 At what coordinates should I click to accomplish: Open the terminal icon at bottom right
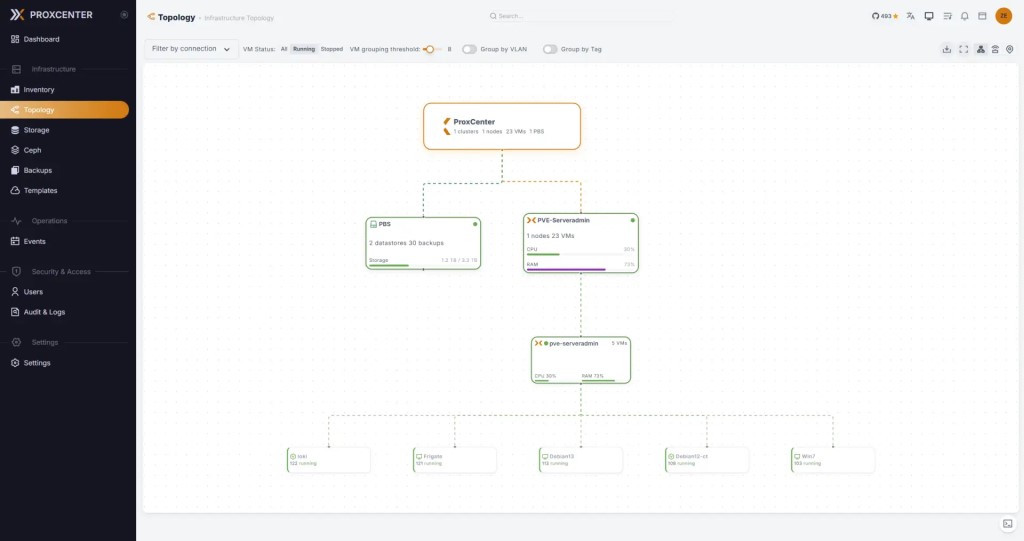point(1007,523)
